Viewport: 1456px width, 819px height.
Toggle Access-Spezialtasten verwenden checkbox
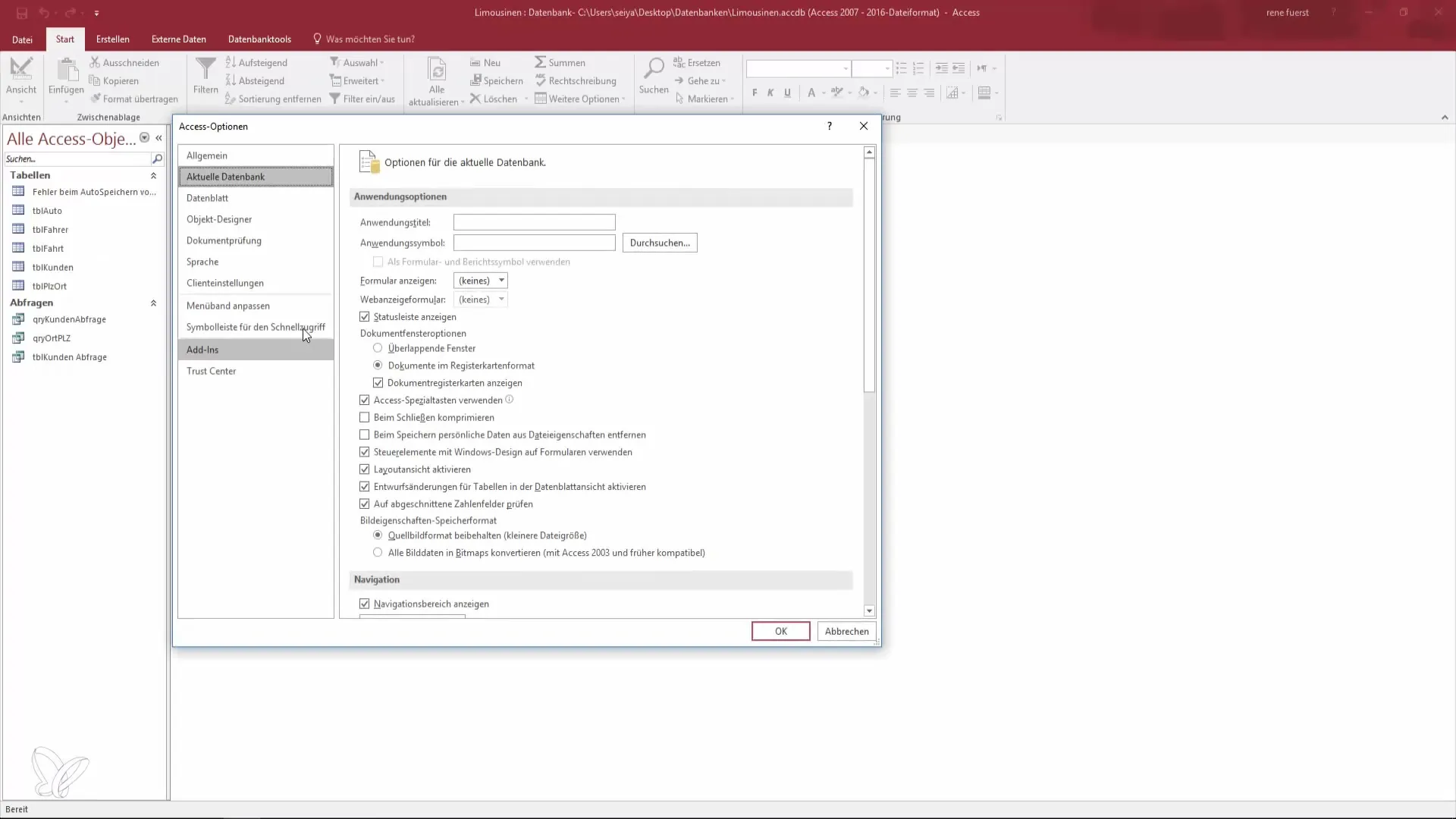pyautogui.click(x=365, y=400)
